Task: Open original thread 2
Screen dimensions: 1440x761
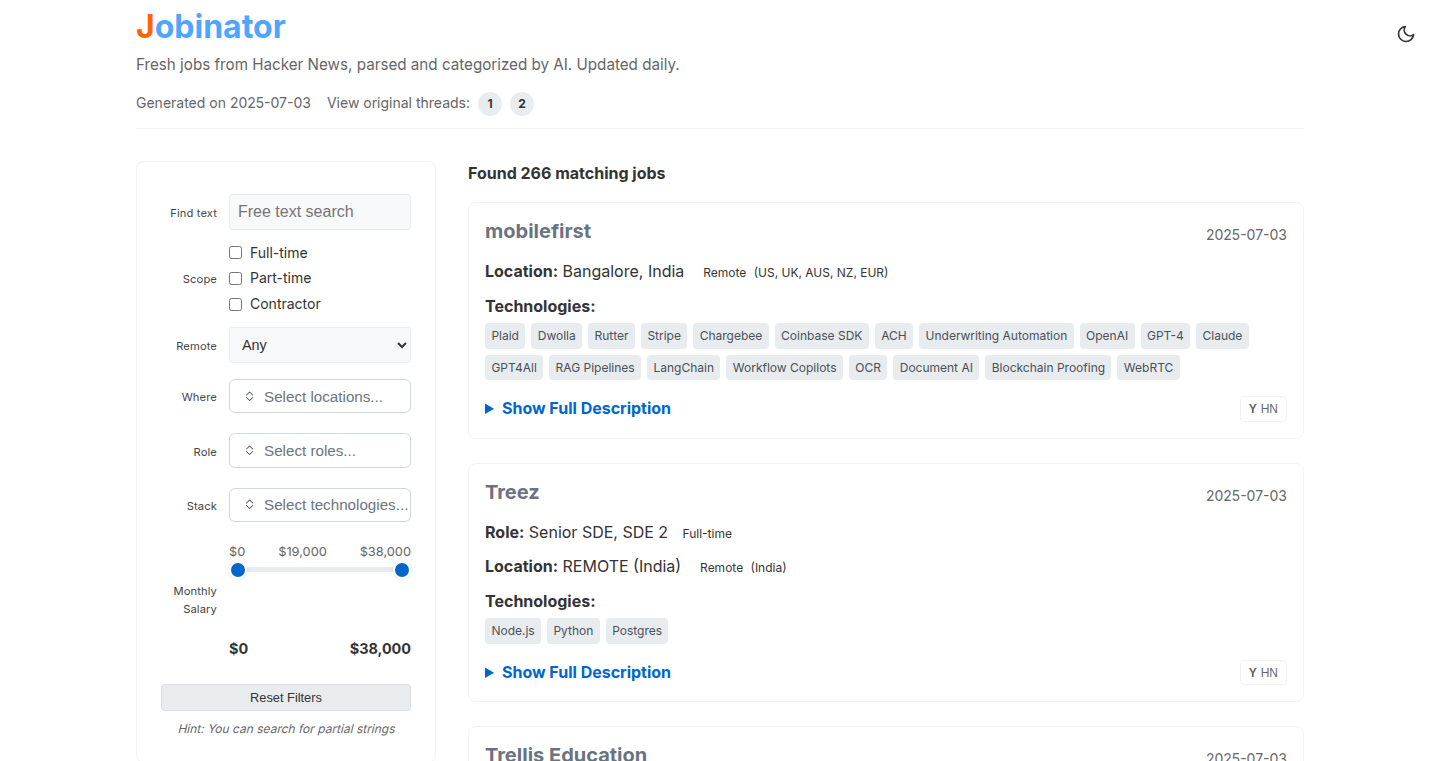Action: [522, 104]
